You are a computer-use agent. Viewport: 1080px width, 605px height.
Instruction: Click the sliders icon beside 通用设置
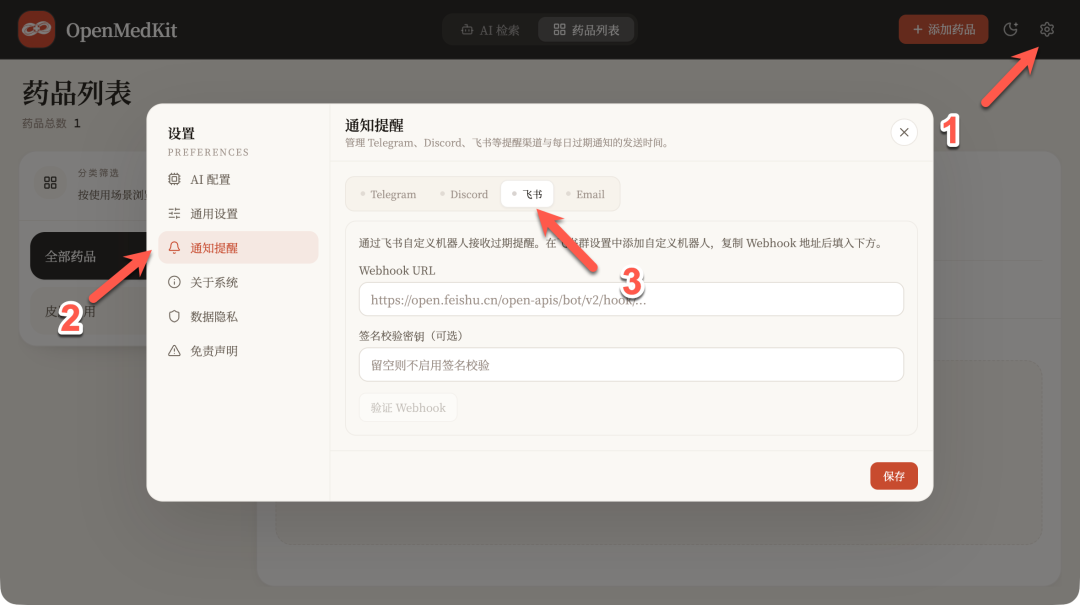tap(174, 214)
